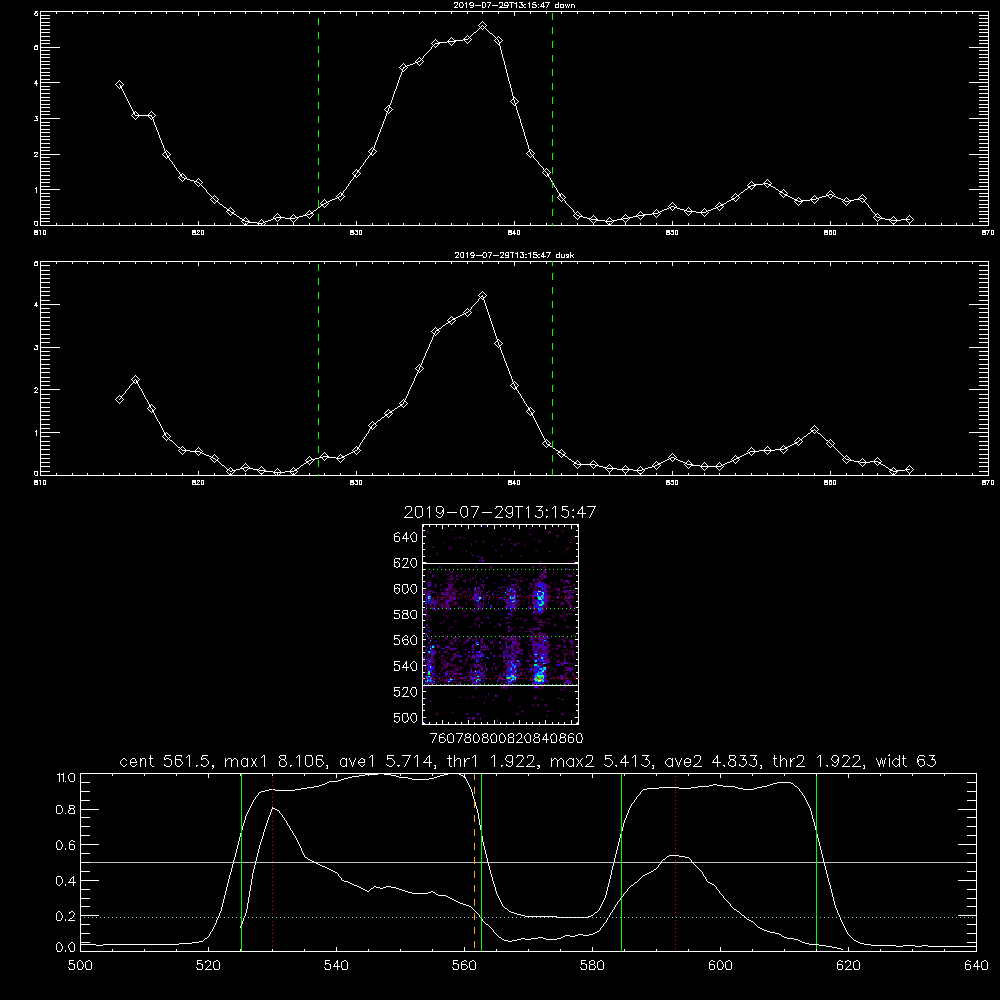Click the red dotted line near 530 in bottom plot
The width and height of the screenshot is (1000, 1000).
tap(272, 861)
